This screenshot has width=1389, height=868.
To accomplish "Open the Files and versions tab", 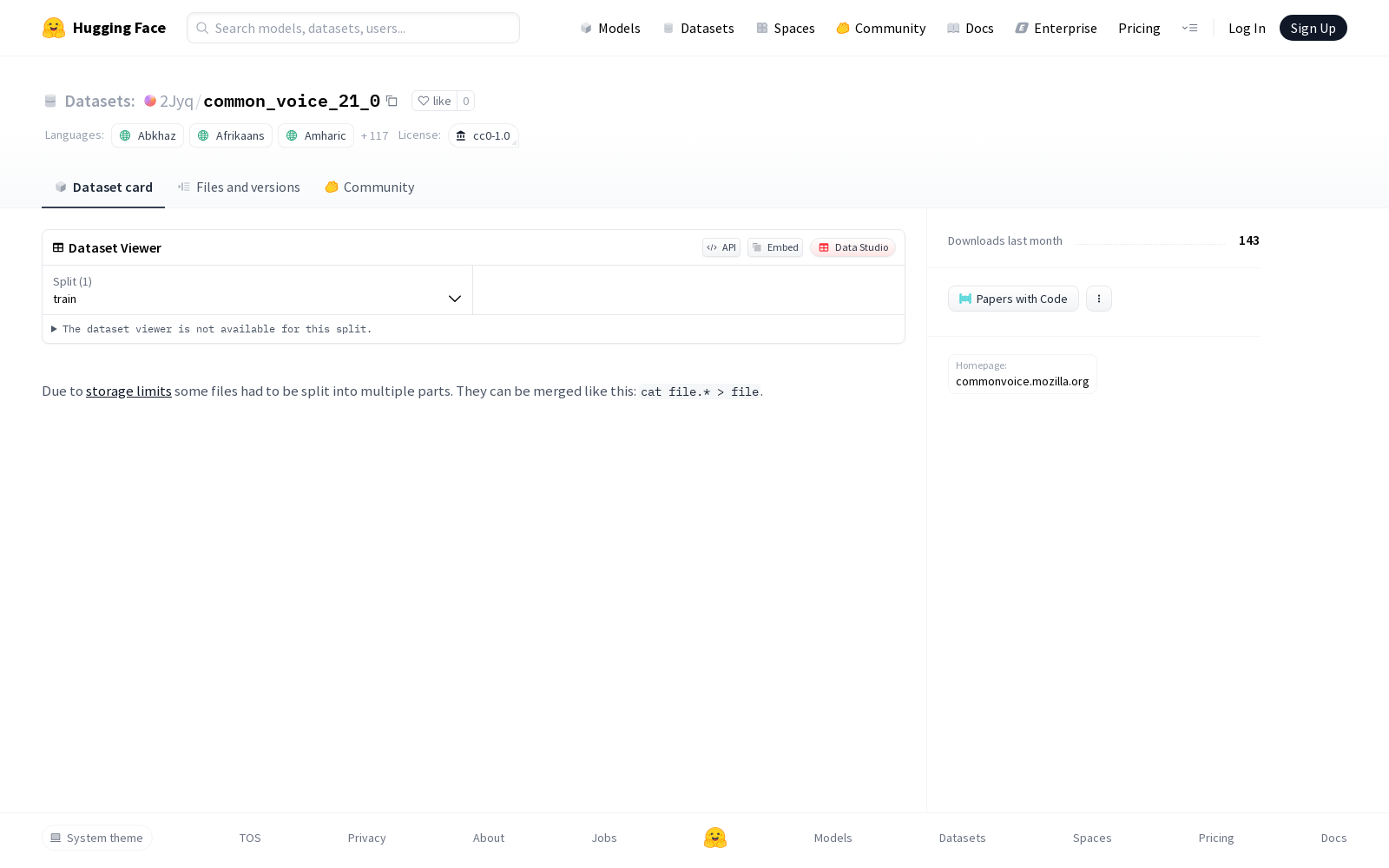I will point(239,187).
